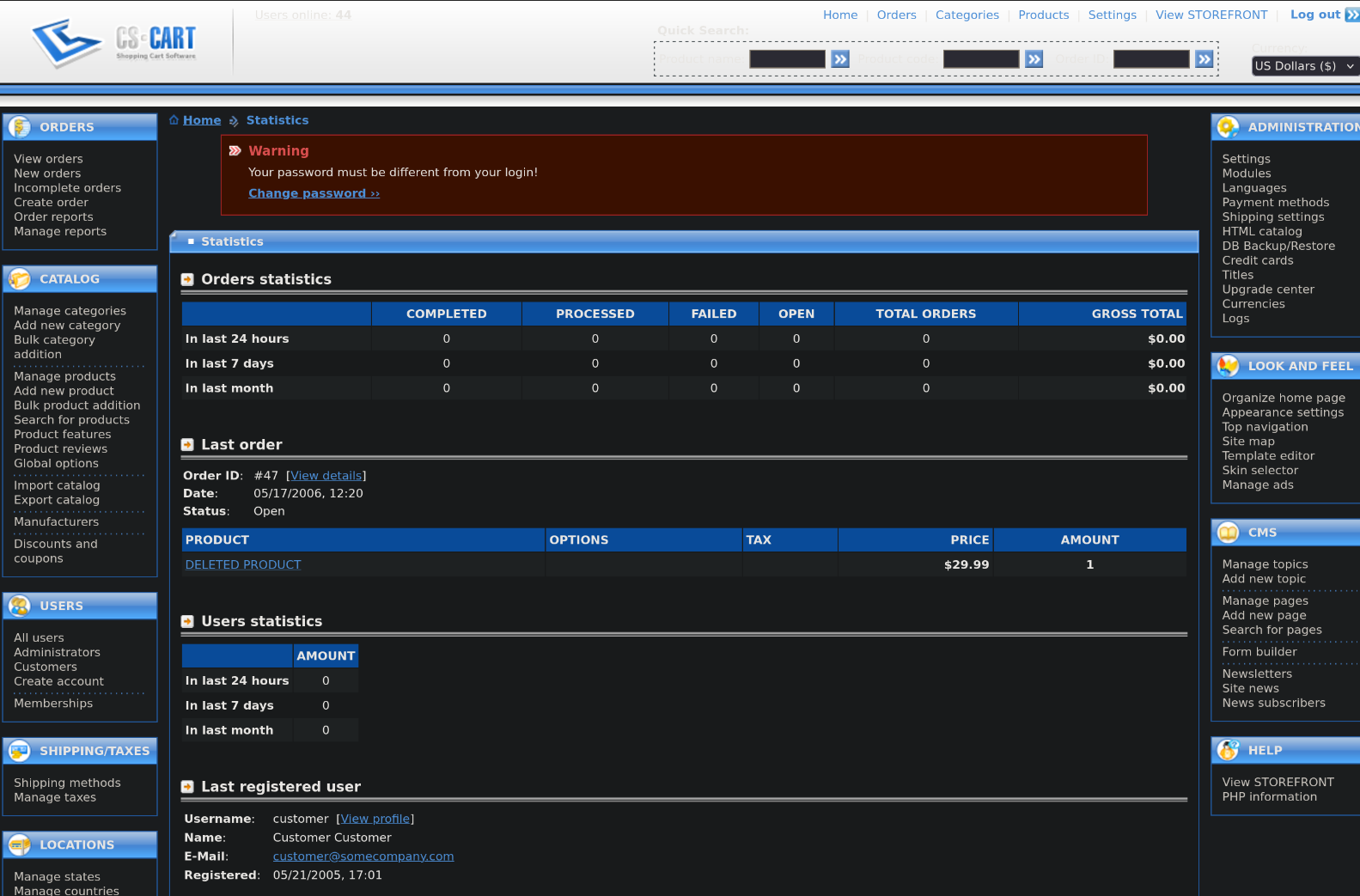Screen dimensions: 1360x896
Task: Click the Administration panel header icon
Action: (x=1228, y=127)
